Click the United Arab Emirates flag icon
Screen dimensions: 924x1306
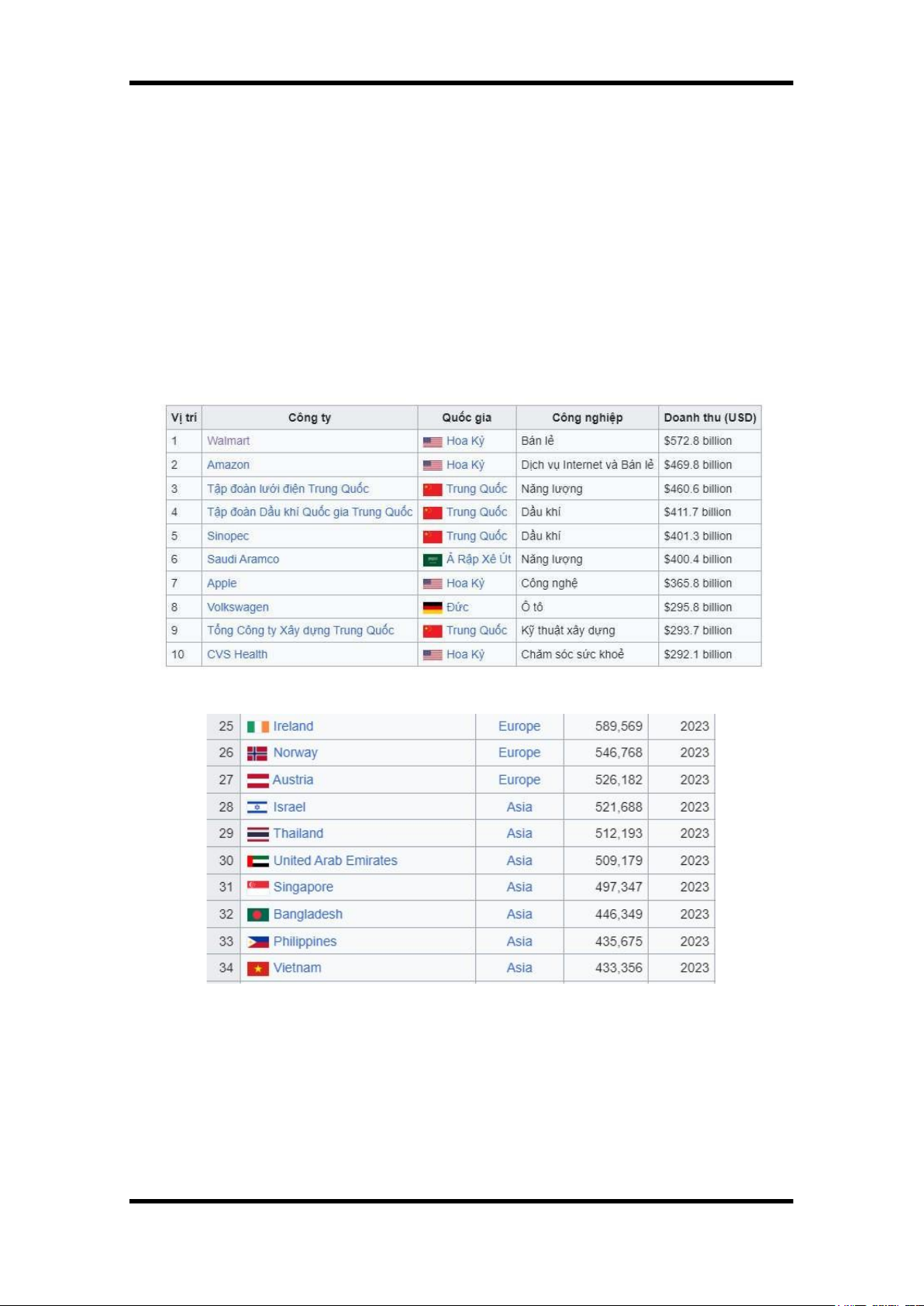(257, 861)
